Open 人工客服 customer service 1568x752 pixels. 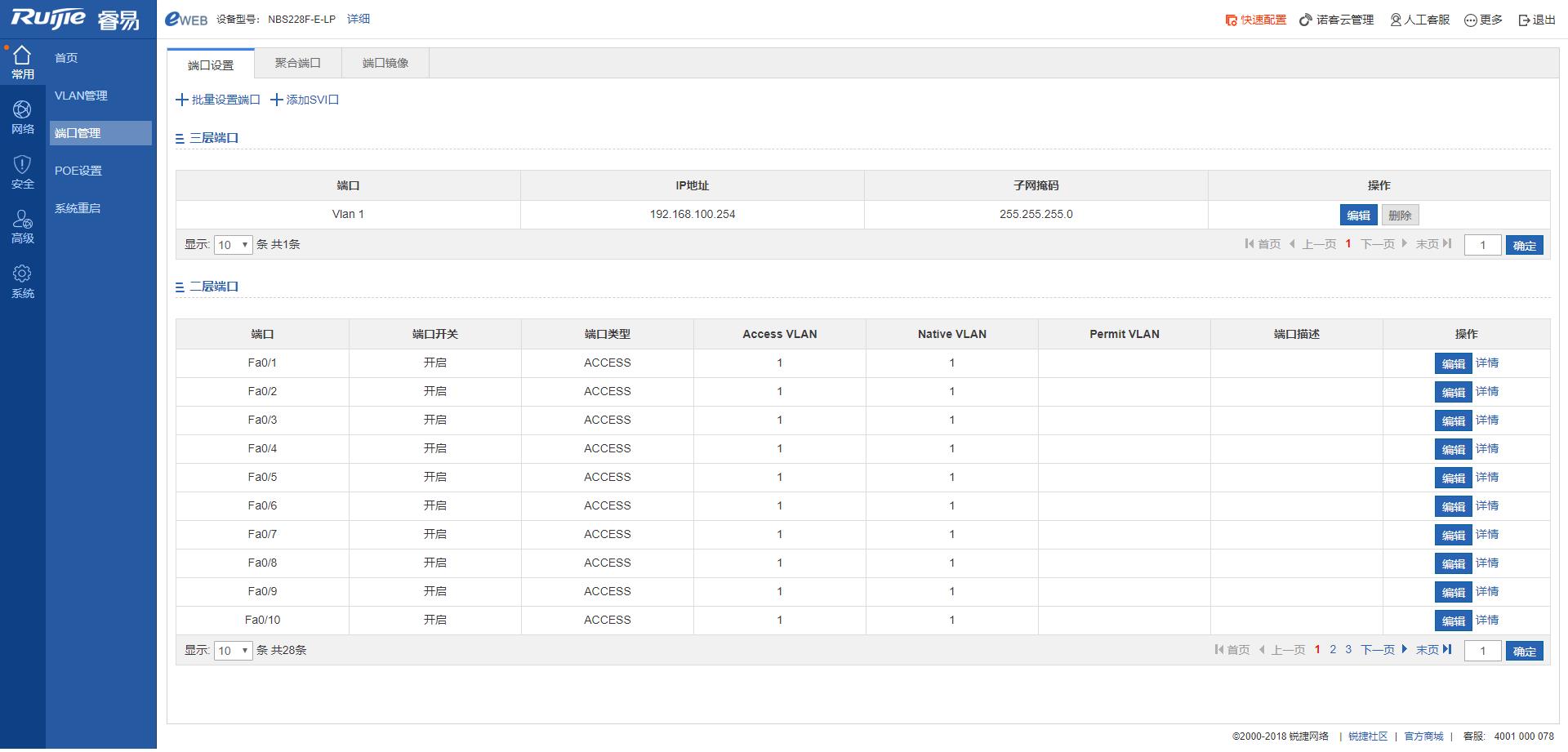[1419, 20]
